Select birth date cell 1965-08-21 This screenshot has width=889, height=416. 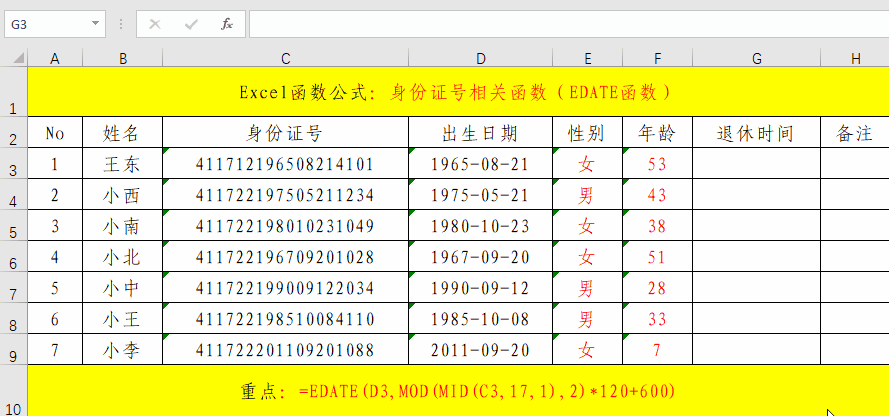pyautogui.click(x=480, y=164)
